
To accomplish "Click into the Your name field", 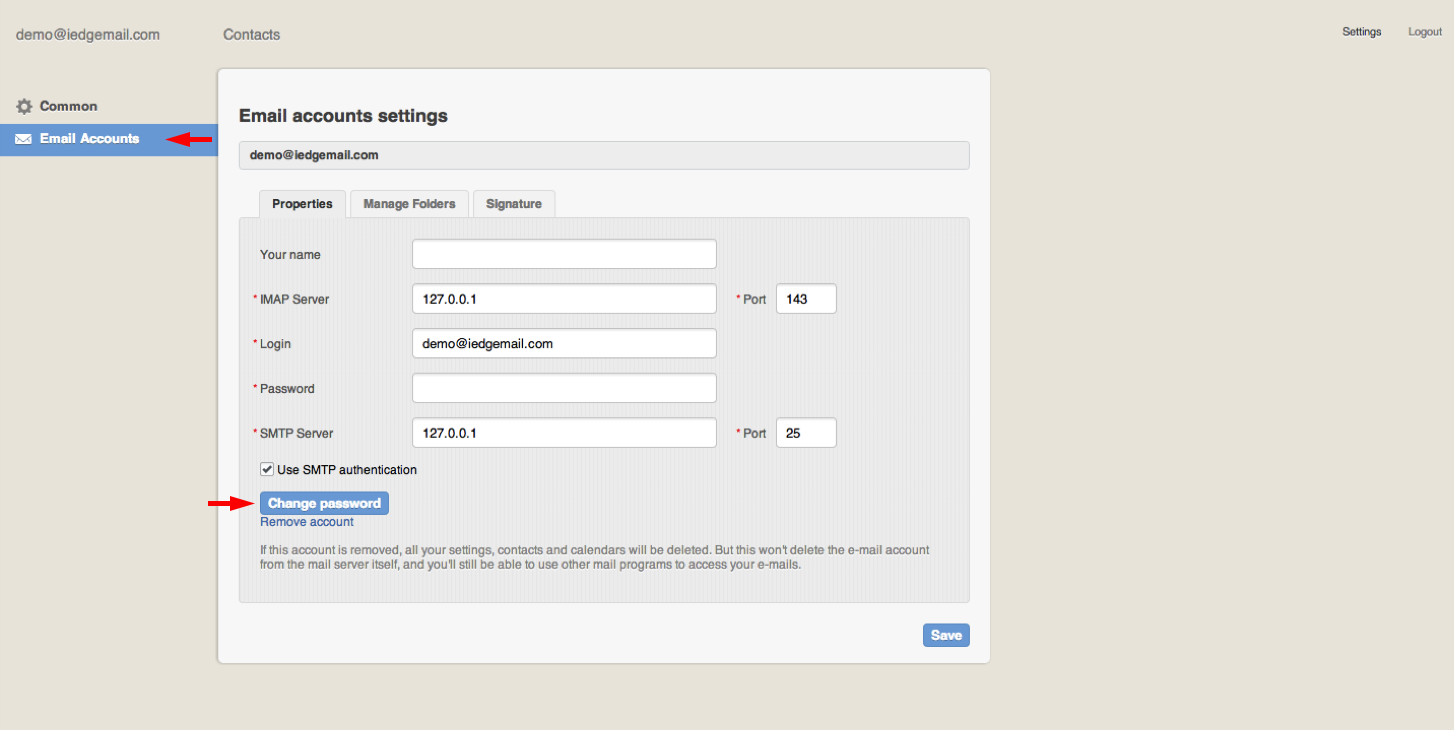I will 564,254.
